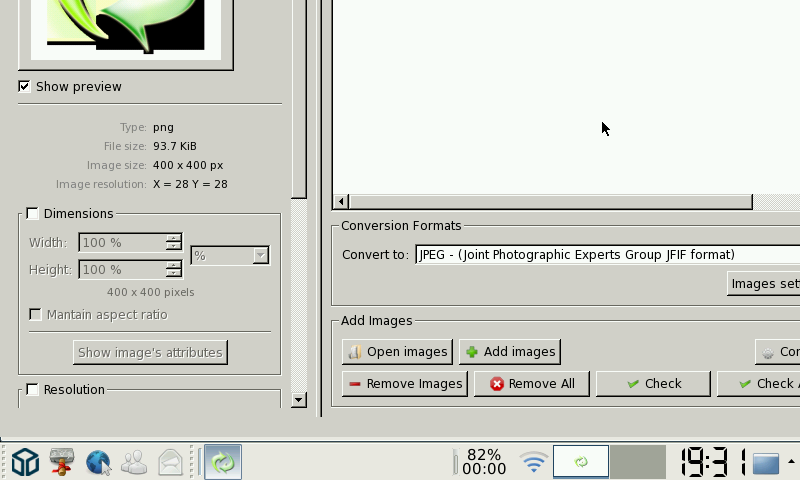This screenshot has height=480, width=800.
Task: Uncheck the Show preview checkbox
Action: pos(24,86)
